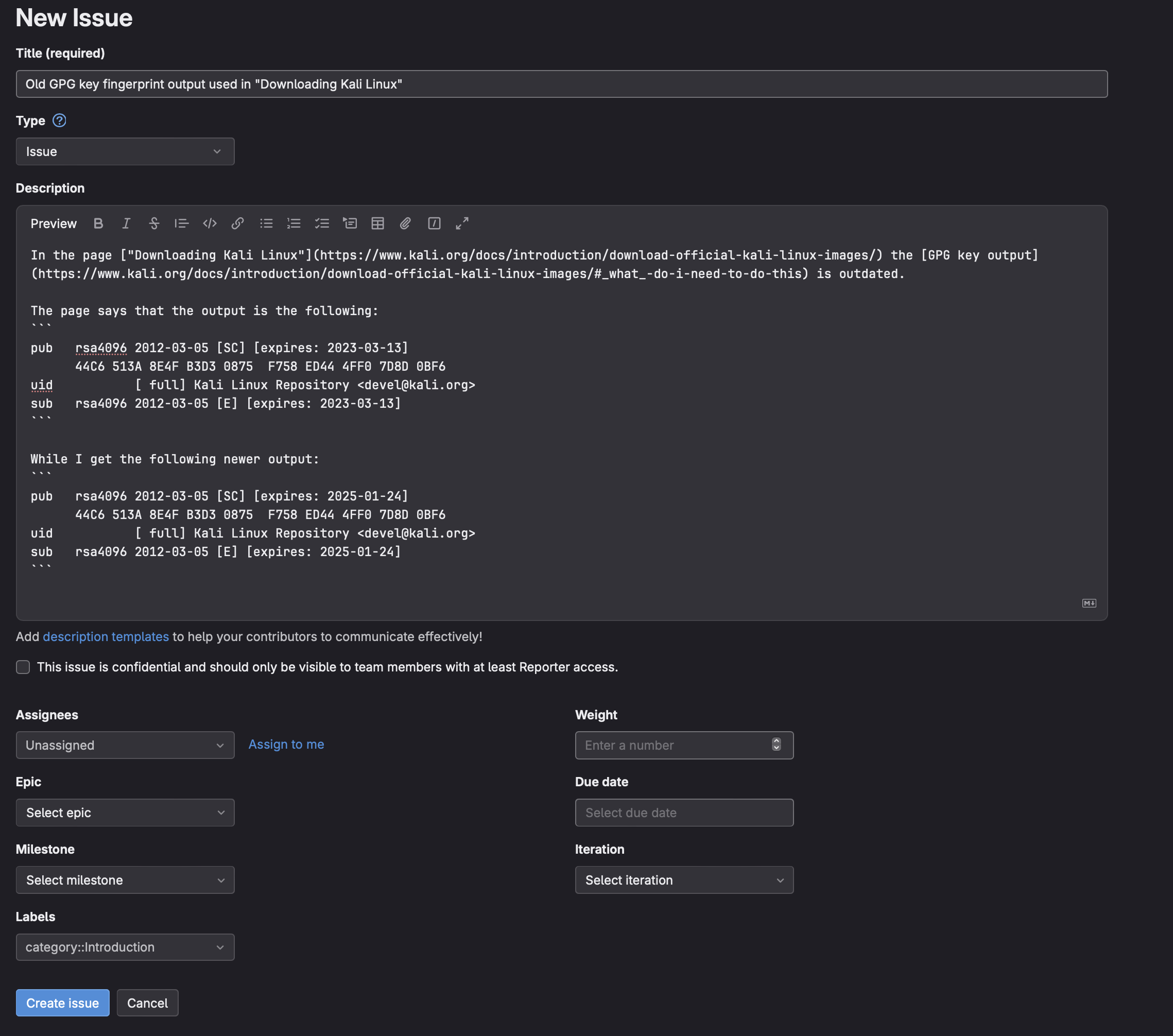1173x1036 pixels.
Task: Insert a bullet list
Action: click(x=266, y=223)
